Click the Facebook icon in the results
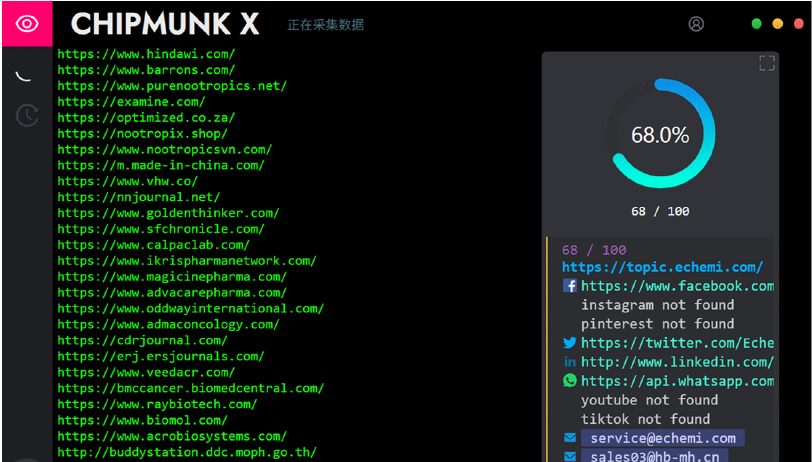 click(x=570, y=286)
